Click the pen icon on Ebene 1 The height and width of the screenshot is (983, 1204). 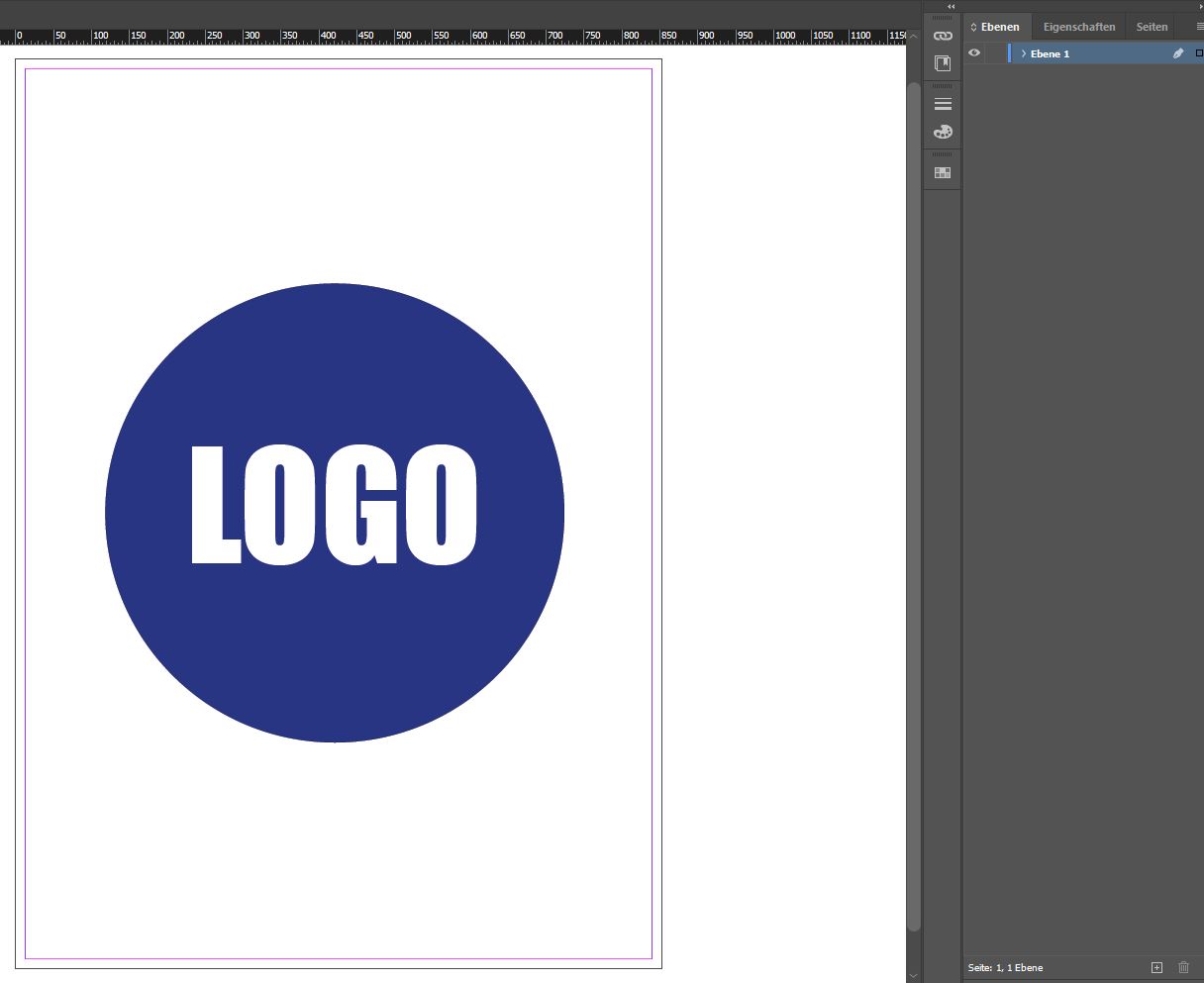point(1177,53)
